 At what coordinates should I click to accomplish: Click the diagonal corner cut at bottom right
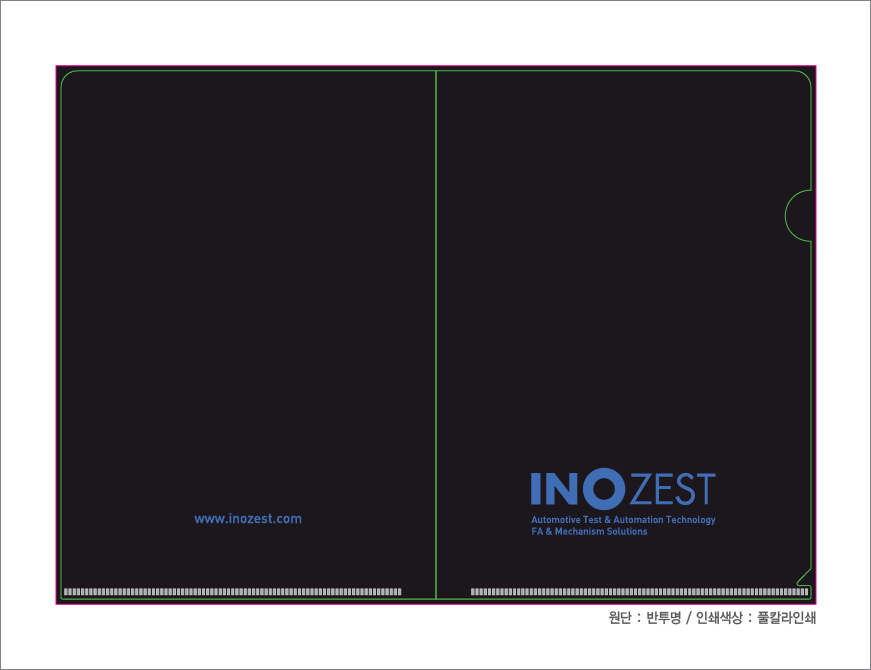(803, 575)
